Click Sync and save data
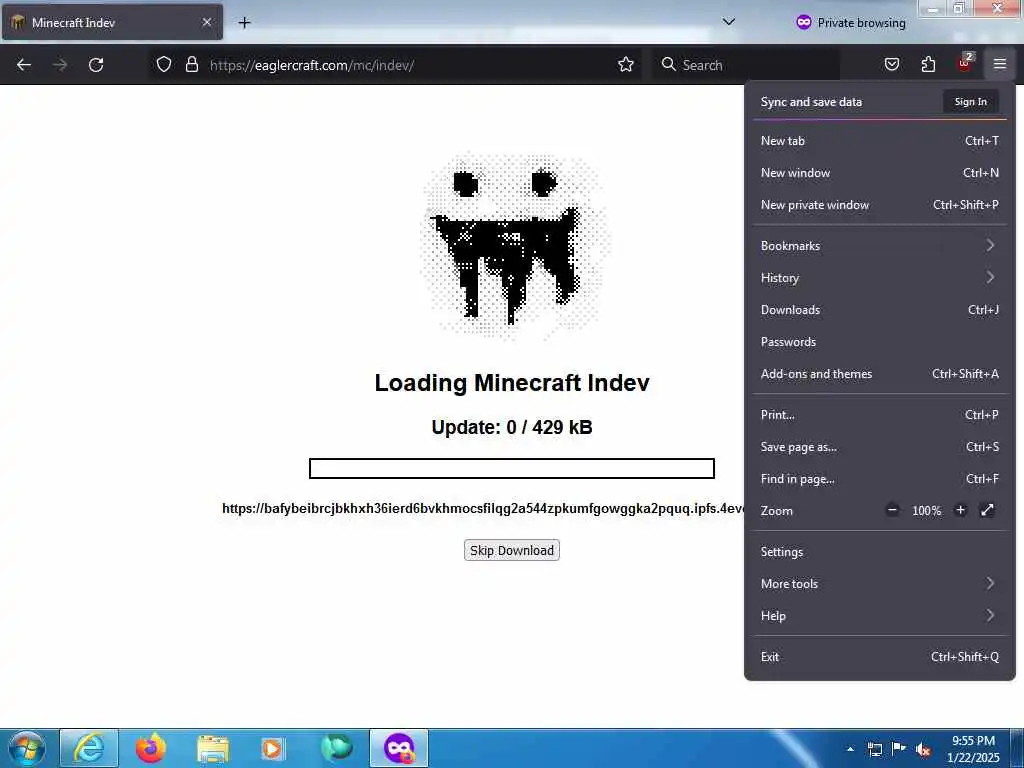The height and width of the screenshot is (768, 1024). [x=811, y=102]
